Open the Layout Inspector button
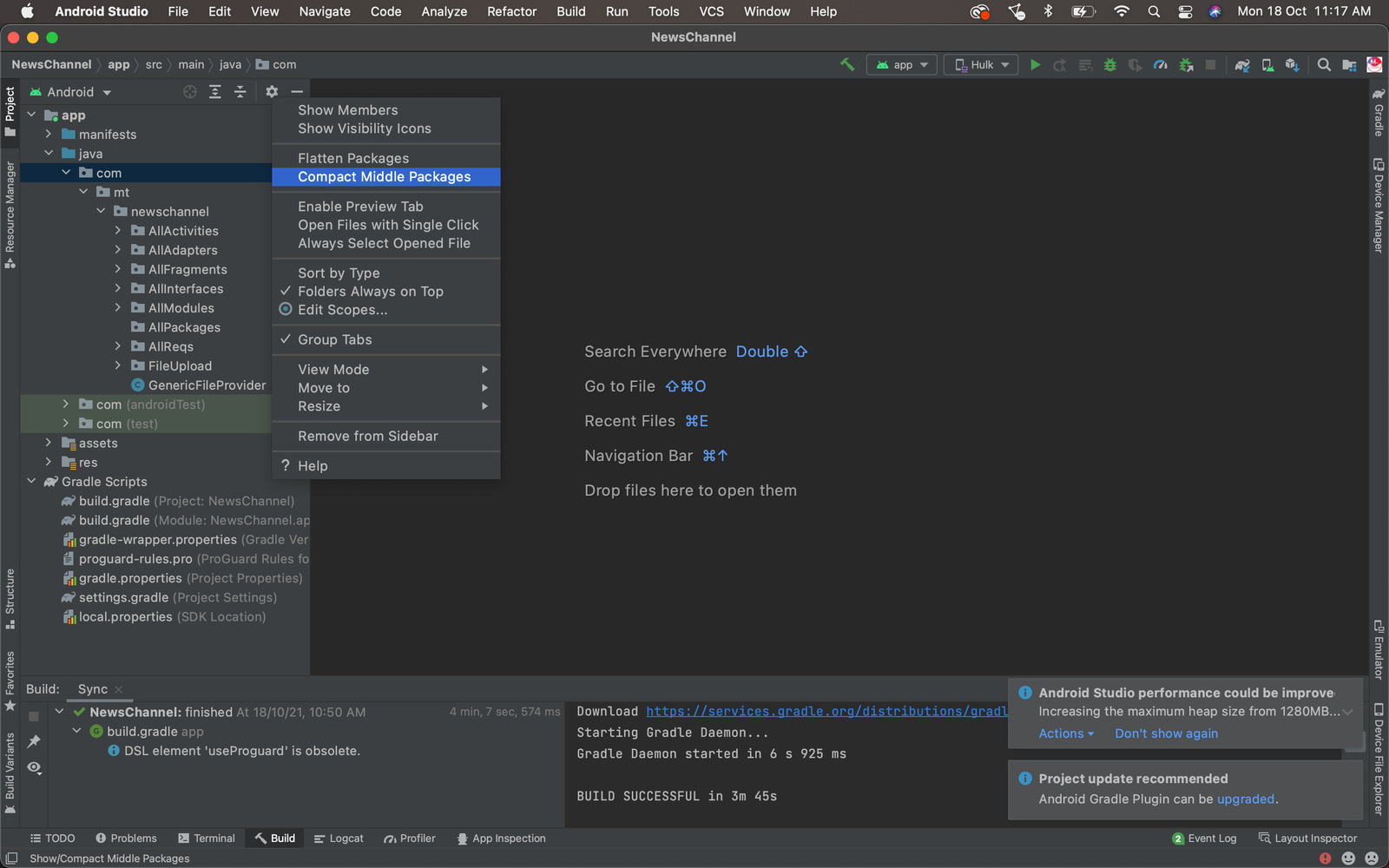This screenshot has width=1389, height=868. [1307, 838]
